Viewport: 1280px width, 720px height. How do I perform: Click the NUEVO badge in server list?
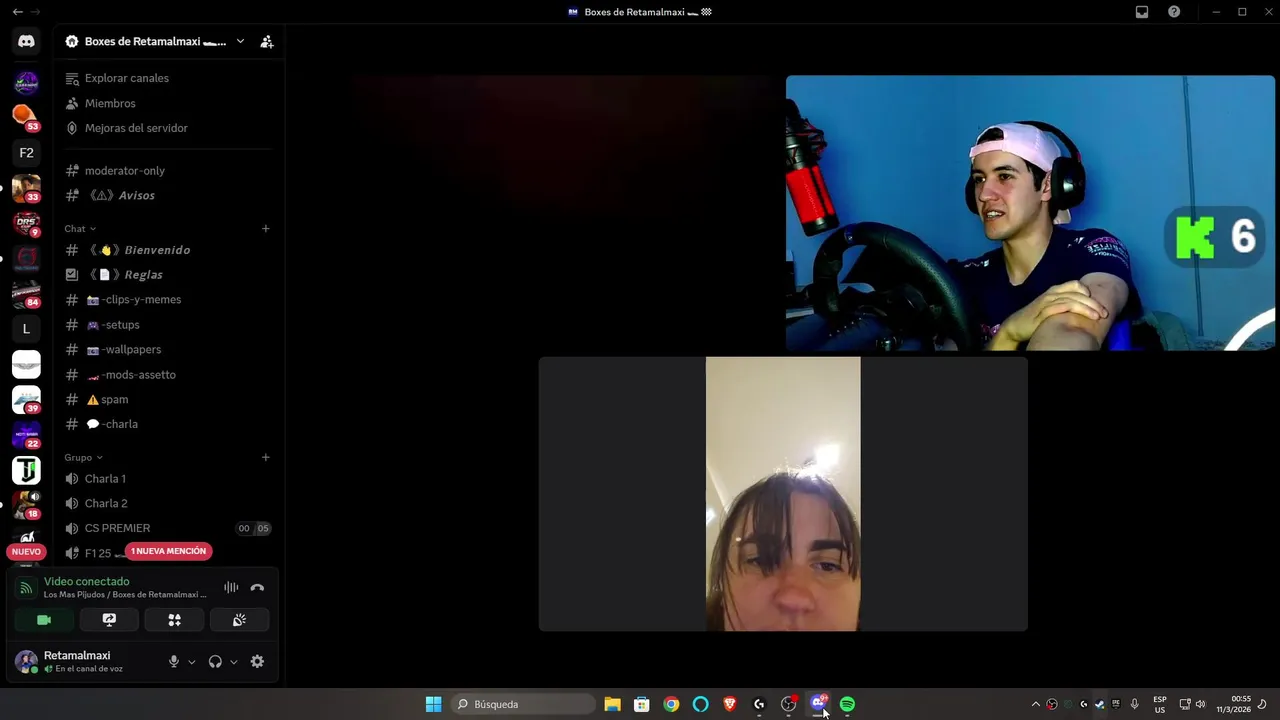point(26,552)
